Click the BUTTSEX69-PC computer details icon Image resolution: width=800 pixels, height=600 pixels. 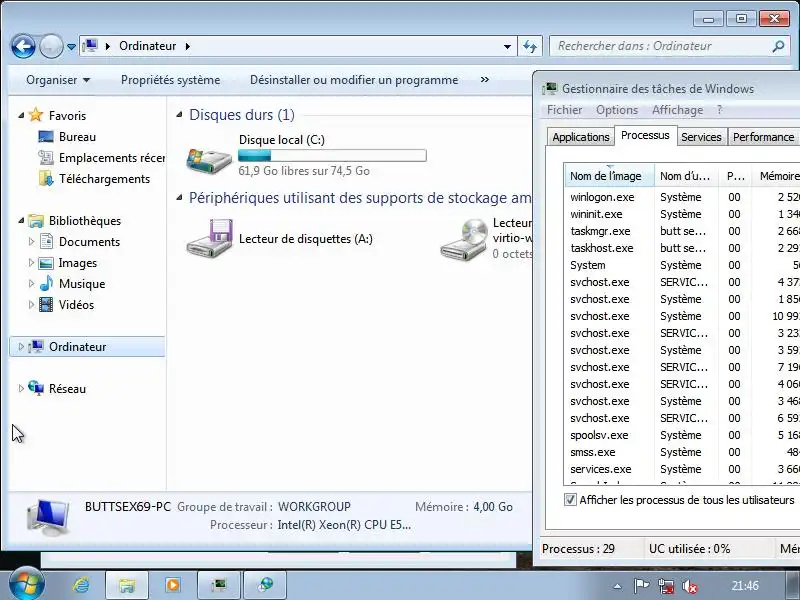[48, 517]
